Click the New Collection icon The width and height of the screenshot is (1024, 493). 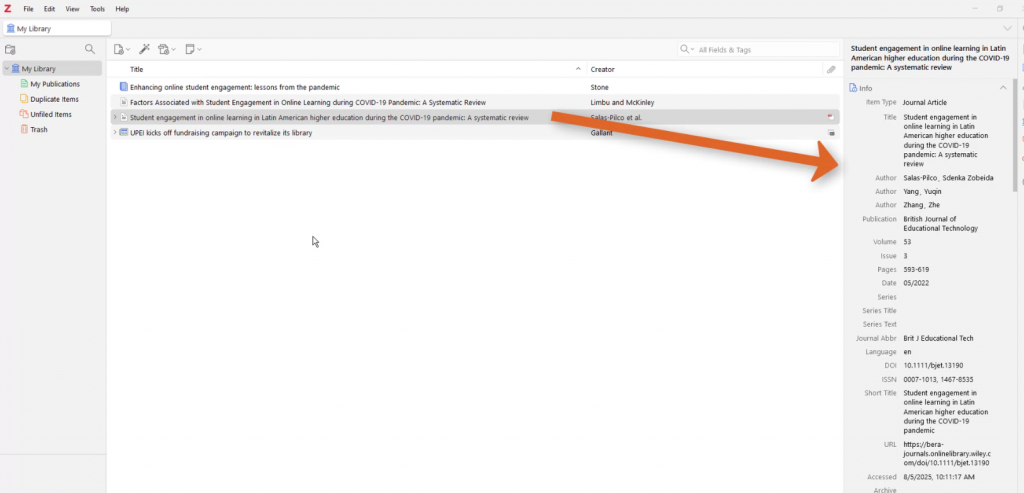click(11, 49)
